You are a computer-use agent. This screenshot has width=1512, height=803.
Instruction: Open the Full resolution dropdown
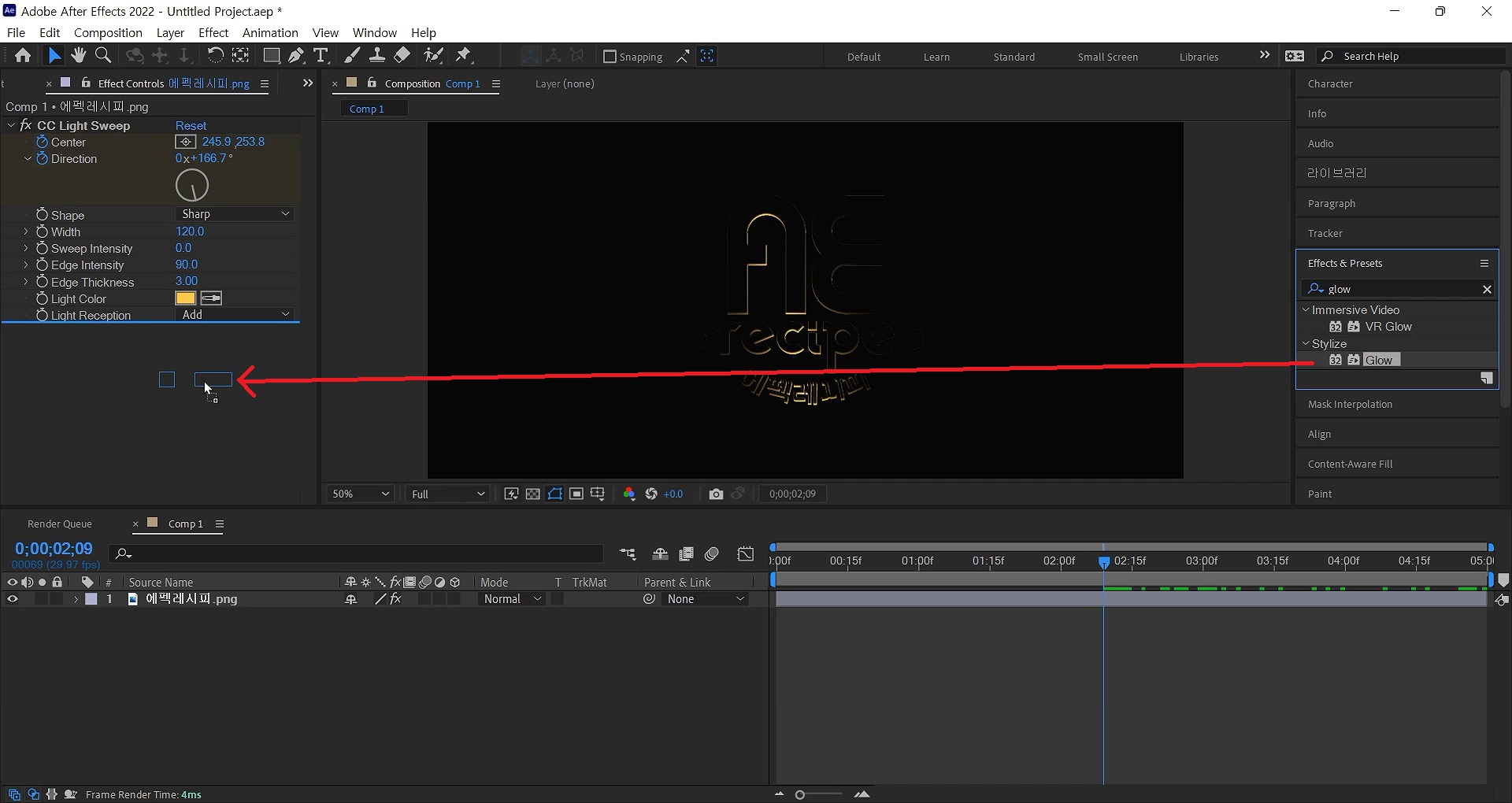447,494
